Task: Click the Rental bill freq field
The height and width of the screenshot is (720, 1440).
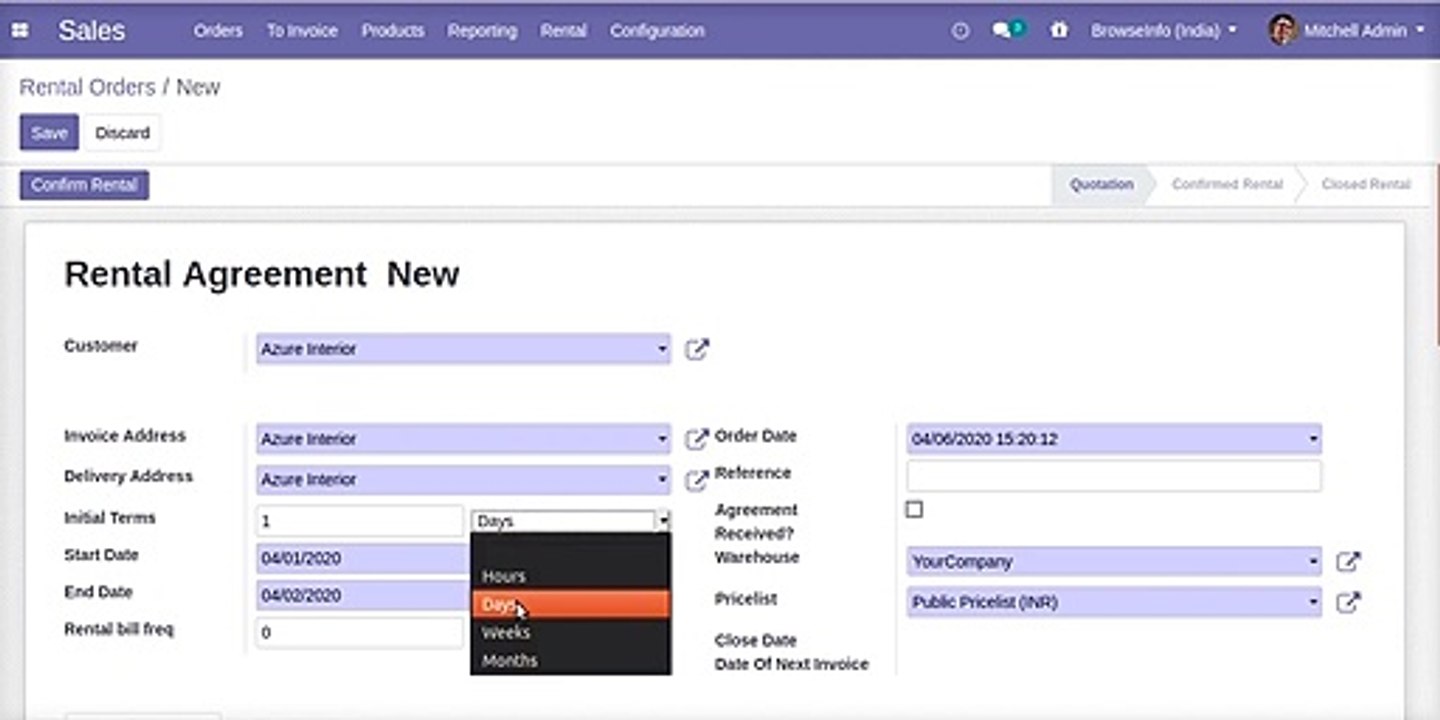Action: (x=360, y=632)
